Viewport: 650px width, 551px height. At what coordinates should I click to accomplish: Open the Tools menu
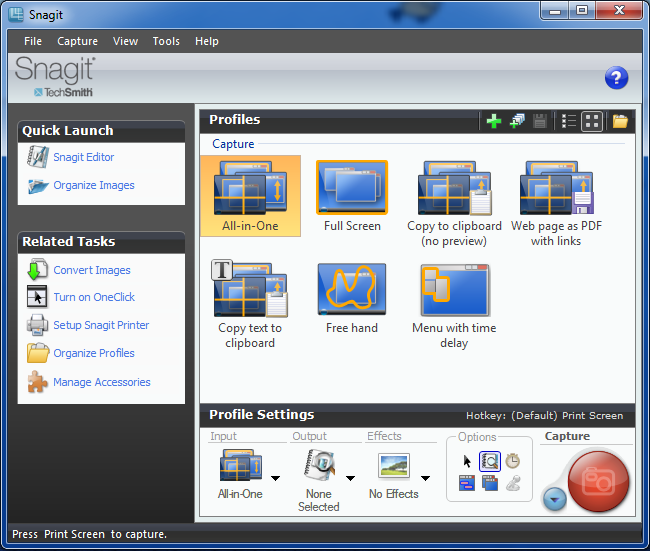166,41
